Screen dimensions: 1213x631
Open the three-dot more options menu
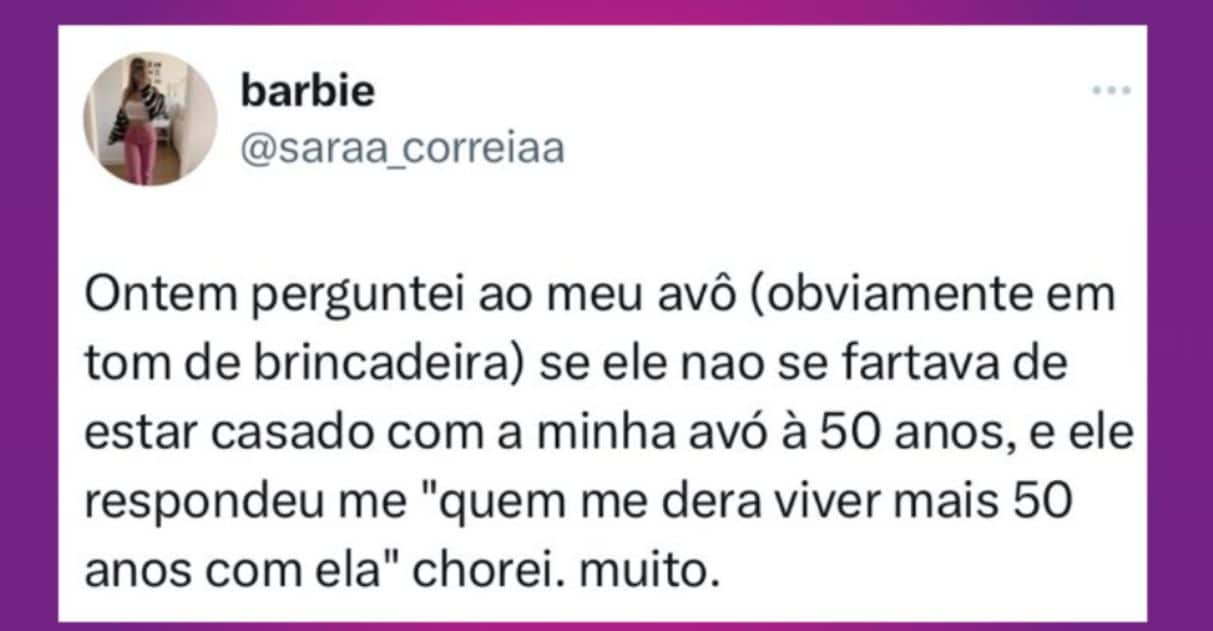[1110, 91]
